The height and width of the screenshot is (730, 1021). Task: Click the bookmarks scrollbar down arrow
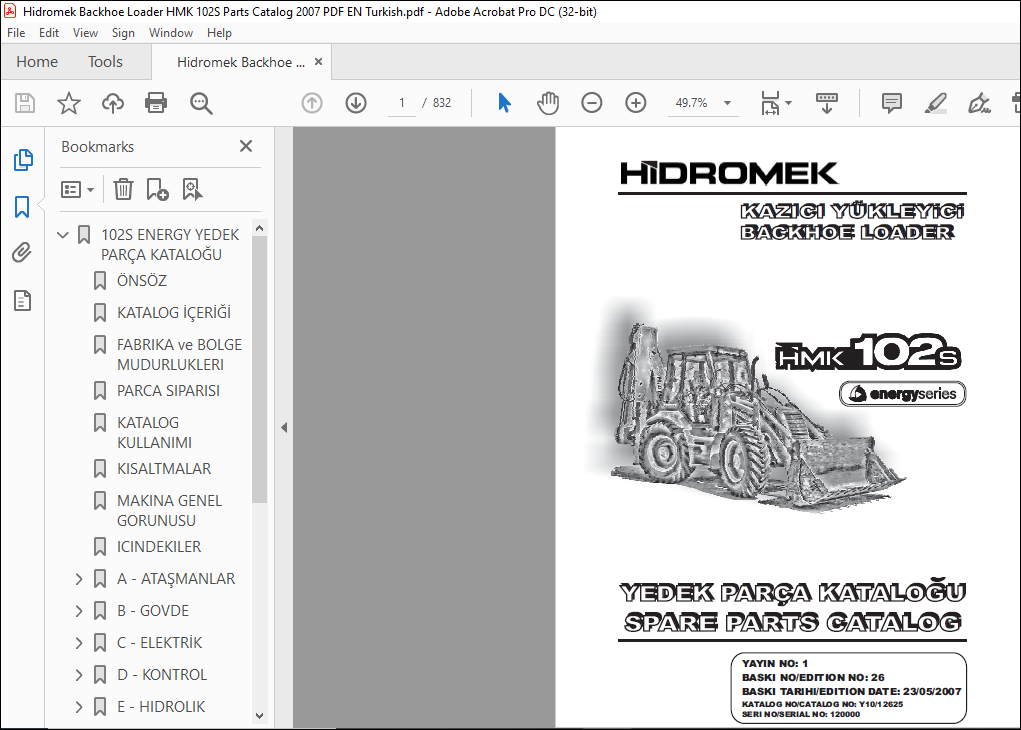[x=259, y=716]
